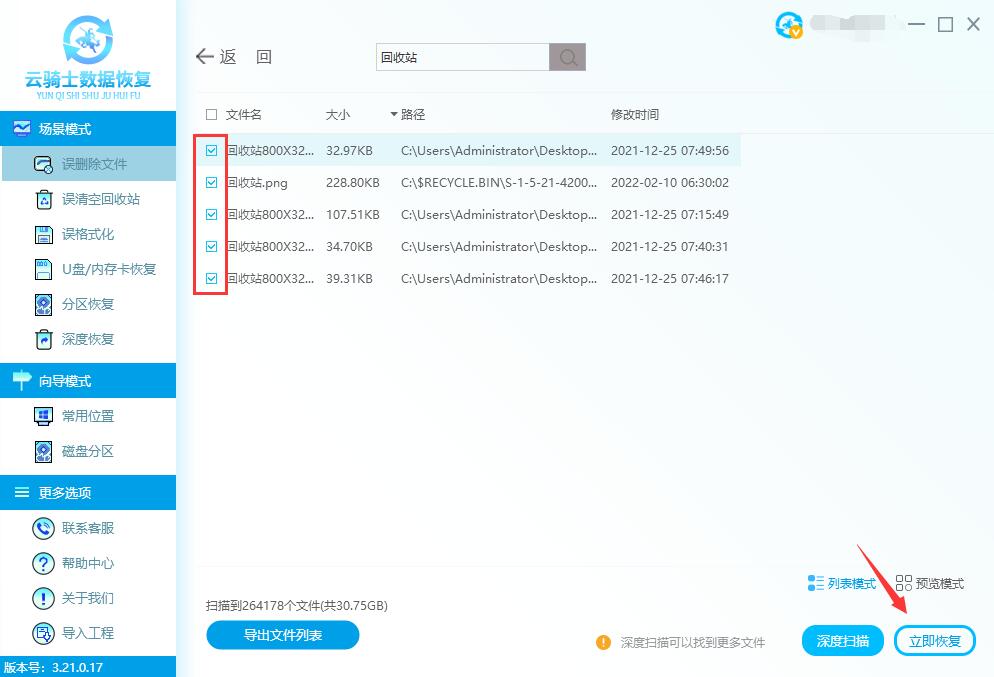This screenshot has width=994, height=677.
Task: Click the 磁盘分区 disk icon
Action: 43,451
